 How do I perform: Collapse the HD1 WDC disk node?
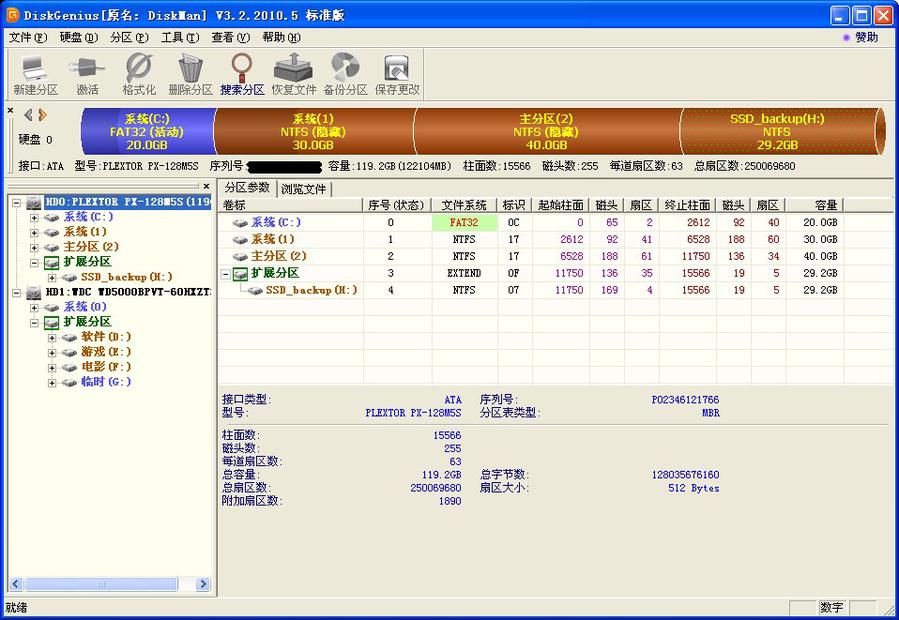(17, 293)
